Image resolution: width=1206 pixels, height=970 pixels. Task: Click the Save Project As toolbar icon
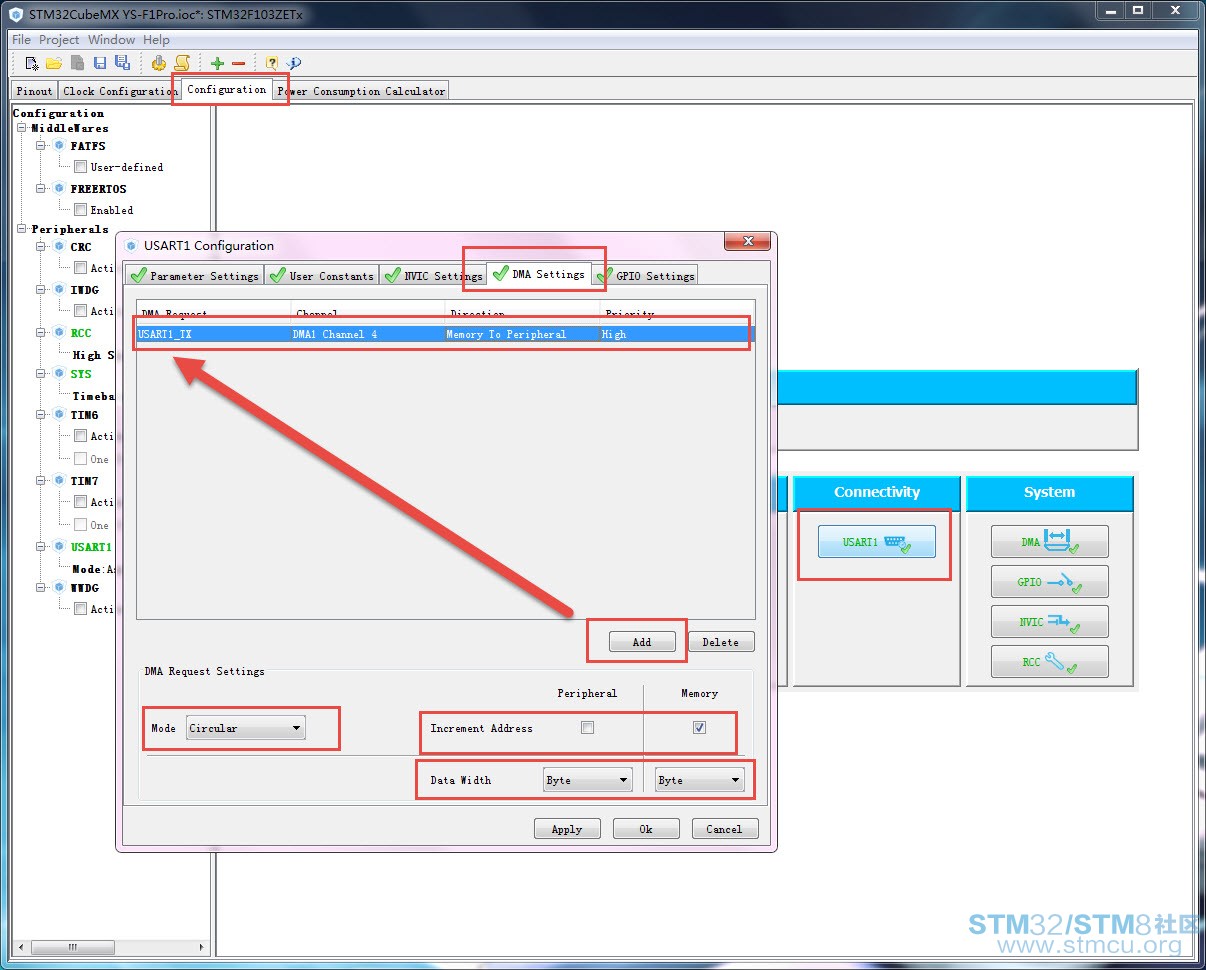pyautogui.click(x=122, y=63)
